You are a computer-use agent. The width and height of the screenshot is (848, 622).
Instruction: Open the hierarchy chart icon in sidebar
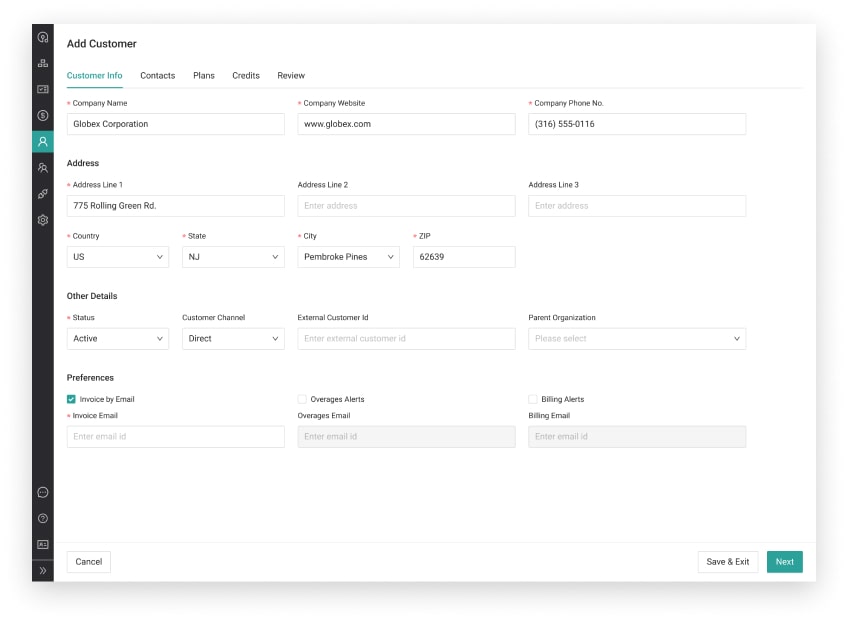[43, 63]
